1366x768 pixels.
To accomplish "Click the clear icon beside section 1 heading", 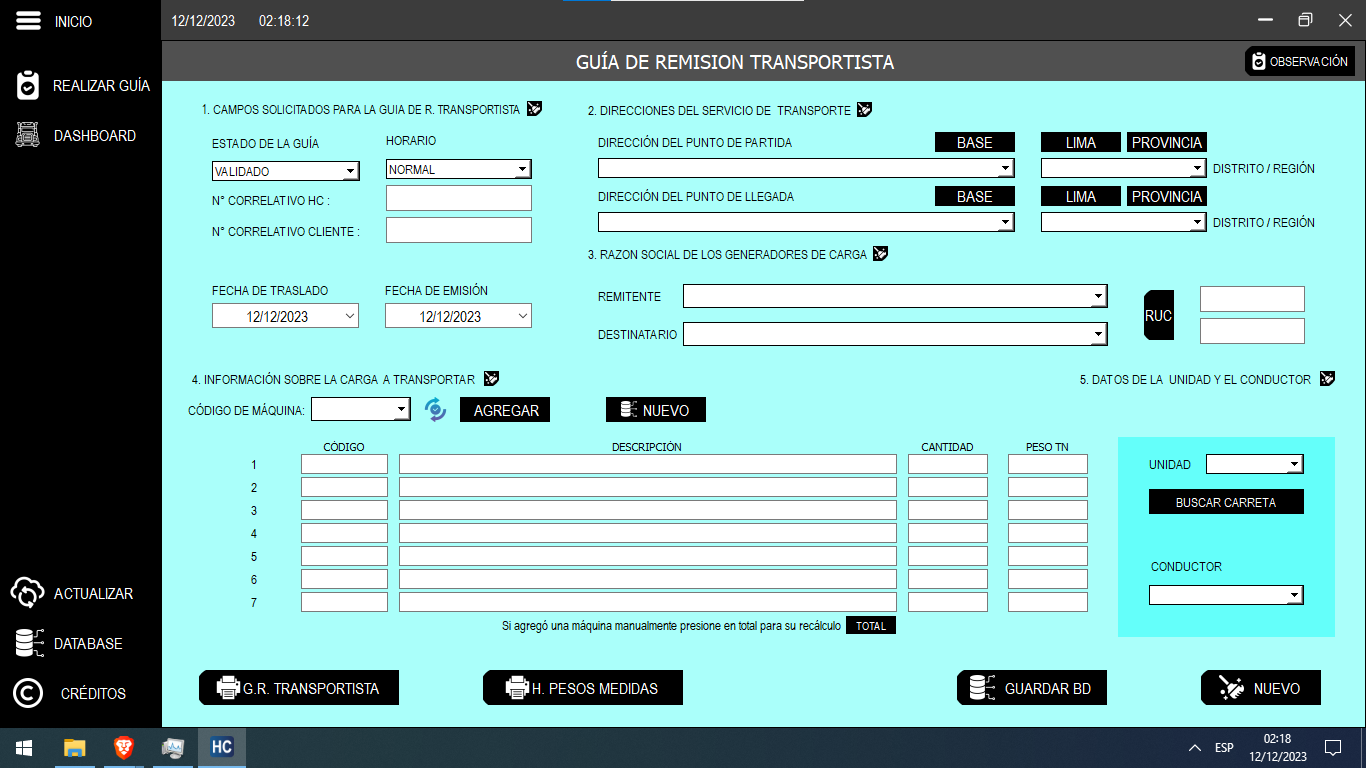I will (535, 109).
